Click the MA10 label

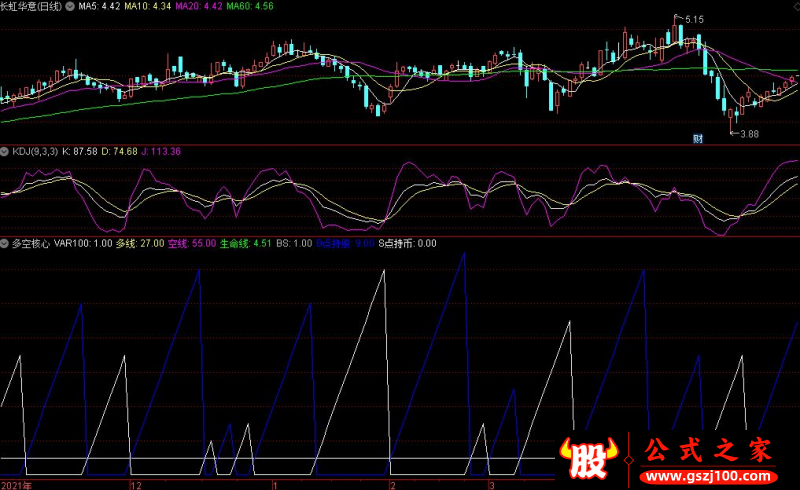pyautogui.click(x=147, y=7)
